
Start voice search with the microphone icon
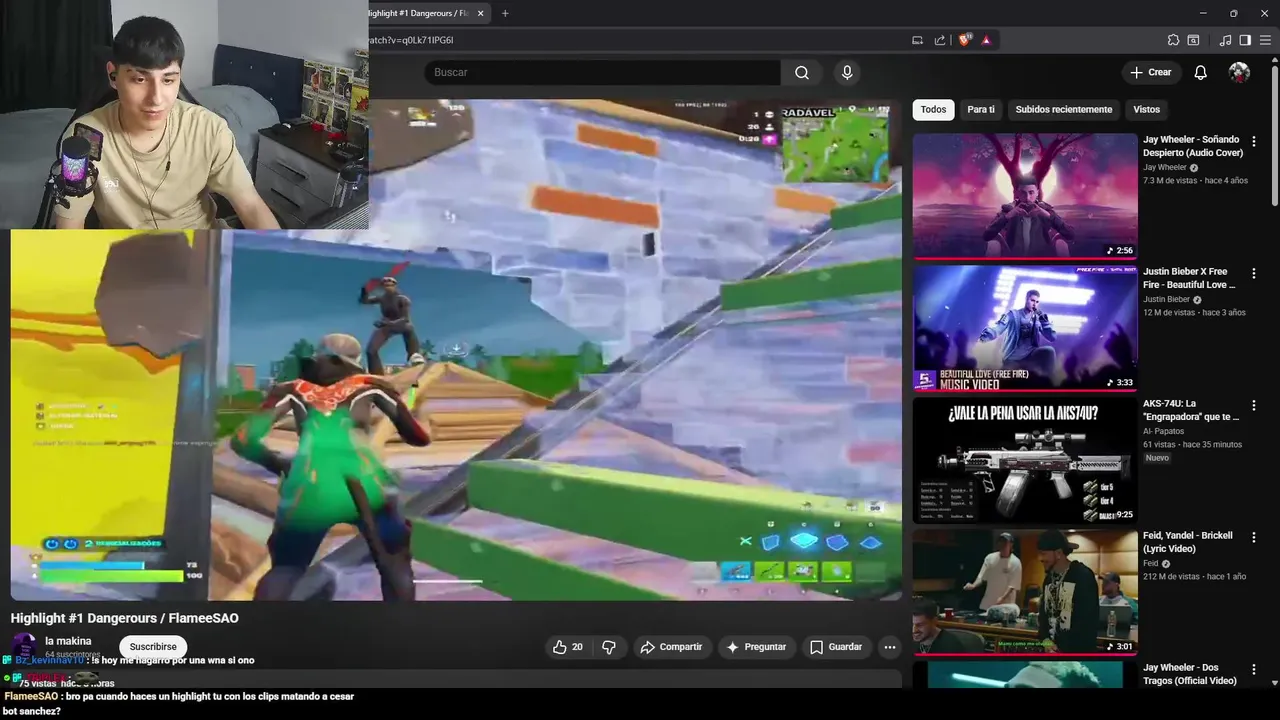click(847, 72)
